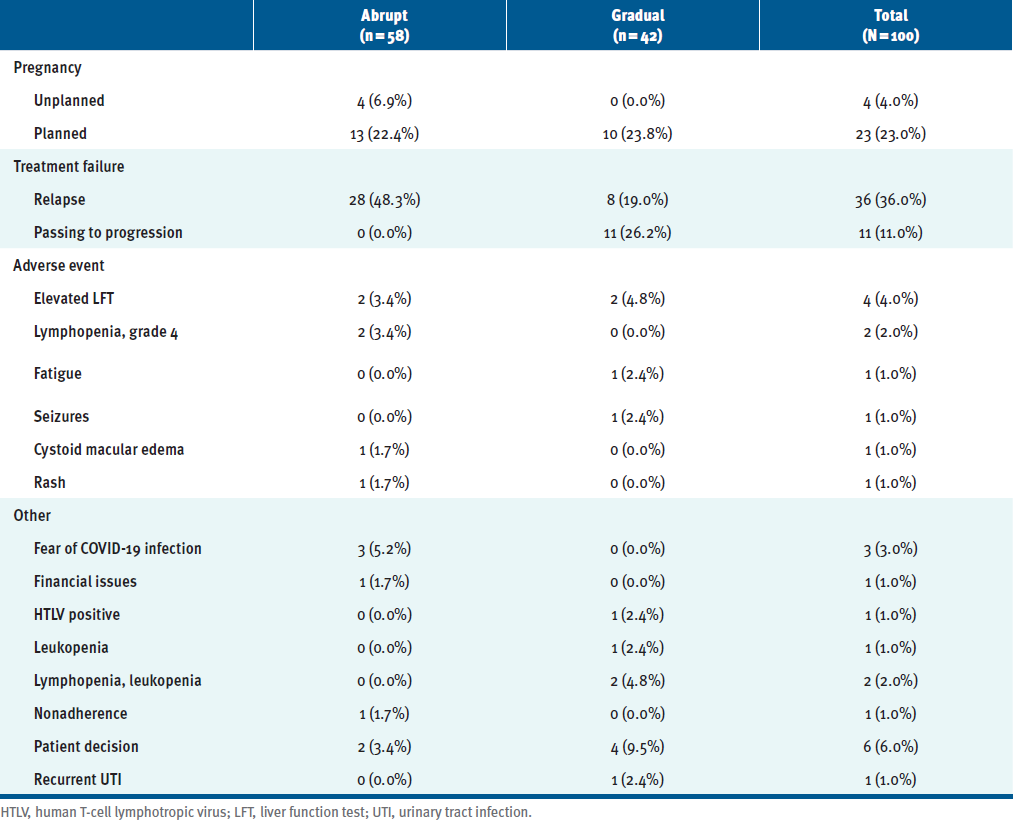Viewport: 1013px width, 820px height.
Task: Click the Relapse total value 36 (36.0%)
Action: click(890, 200)
